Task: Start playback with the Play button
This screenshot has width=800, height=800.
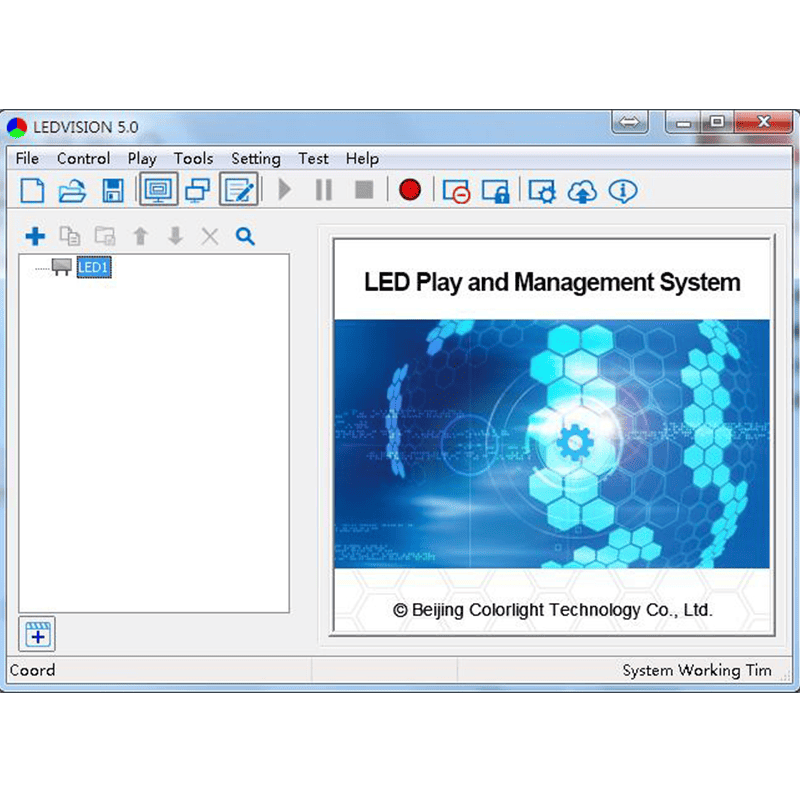Action: coord(285,190)
